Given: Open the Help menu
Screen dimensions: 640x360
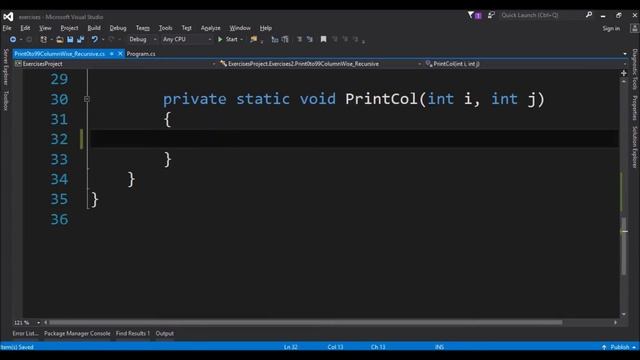Looking at the screenshot, I should 266,28.
